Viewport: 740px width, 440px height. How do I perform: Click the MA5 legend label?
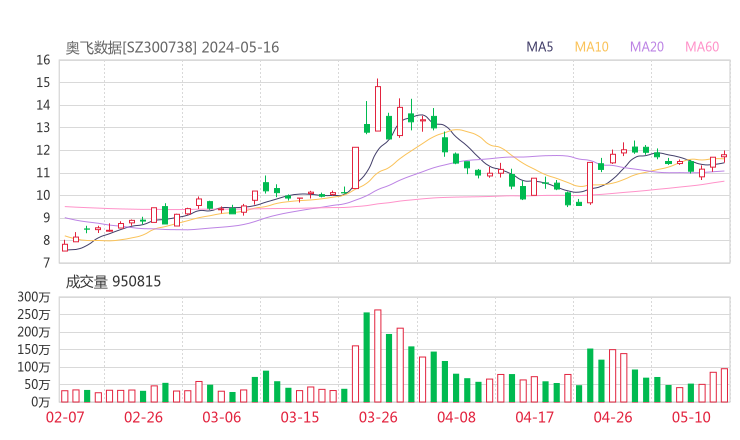(x=539, y=47)
